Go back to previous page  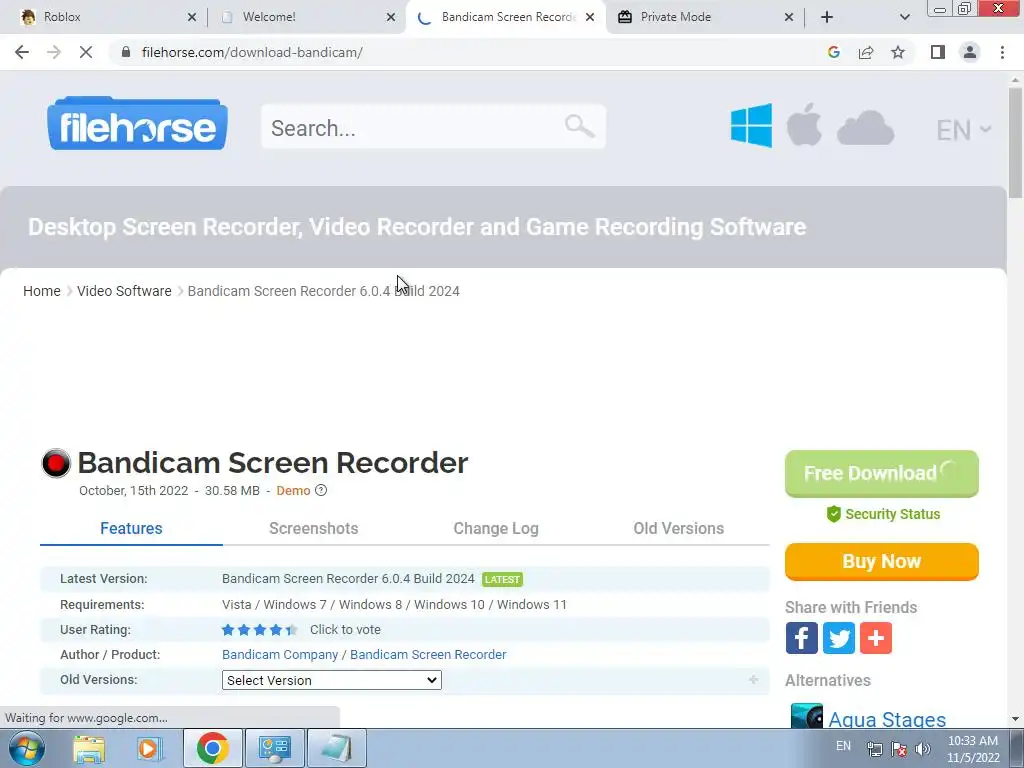click(22, 52)
